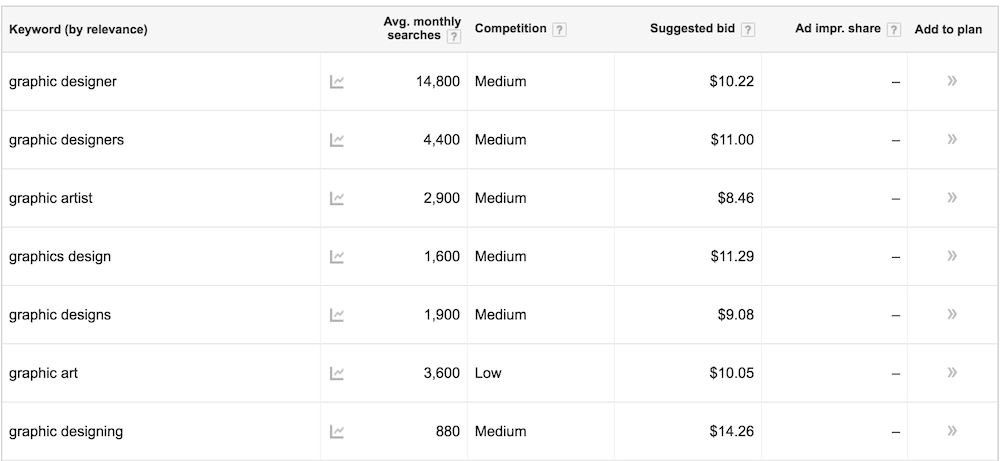This screenshot has width=1000, height=461.
Task: Add graphics design keyword to plan
Action: [x=952, y=256]
